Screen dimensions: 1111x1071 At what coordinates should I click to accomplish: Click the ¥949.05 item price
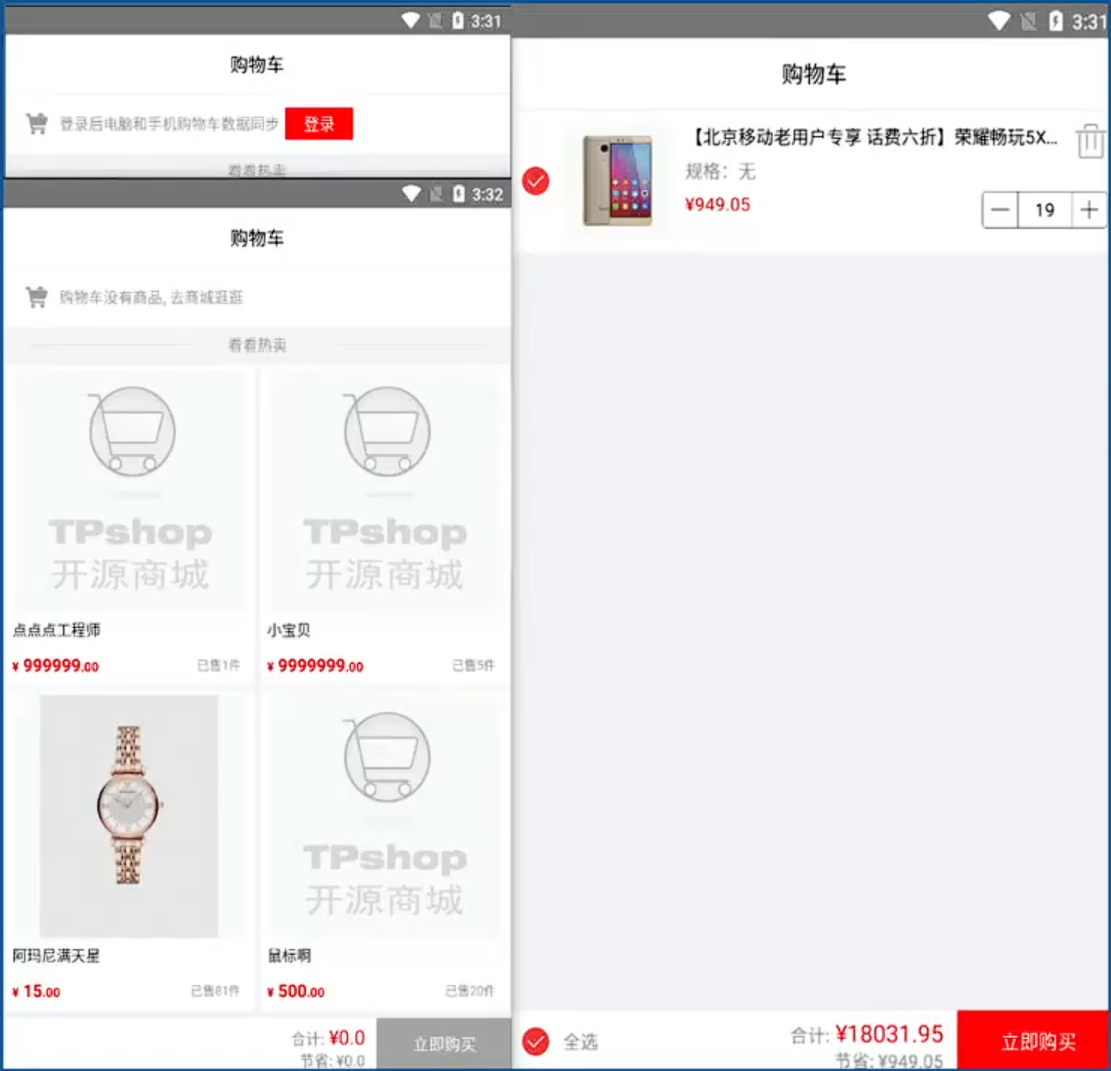[717, 205]
